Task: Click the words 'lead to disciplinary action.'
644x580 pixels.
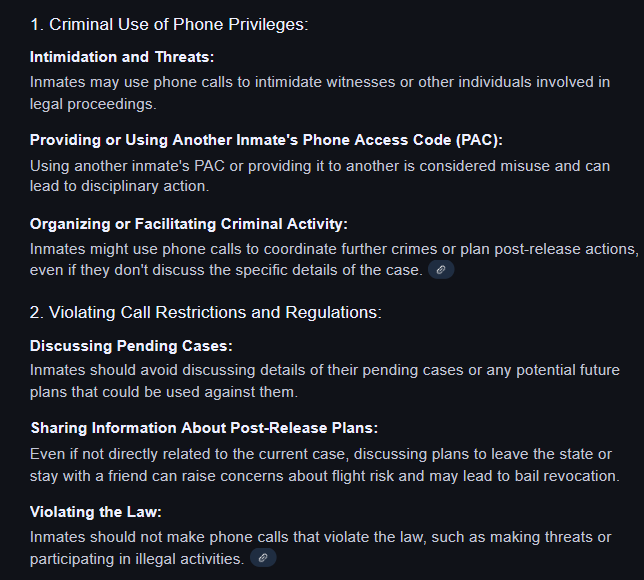Action: (120, 186)
